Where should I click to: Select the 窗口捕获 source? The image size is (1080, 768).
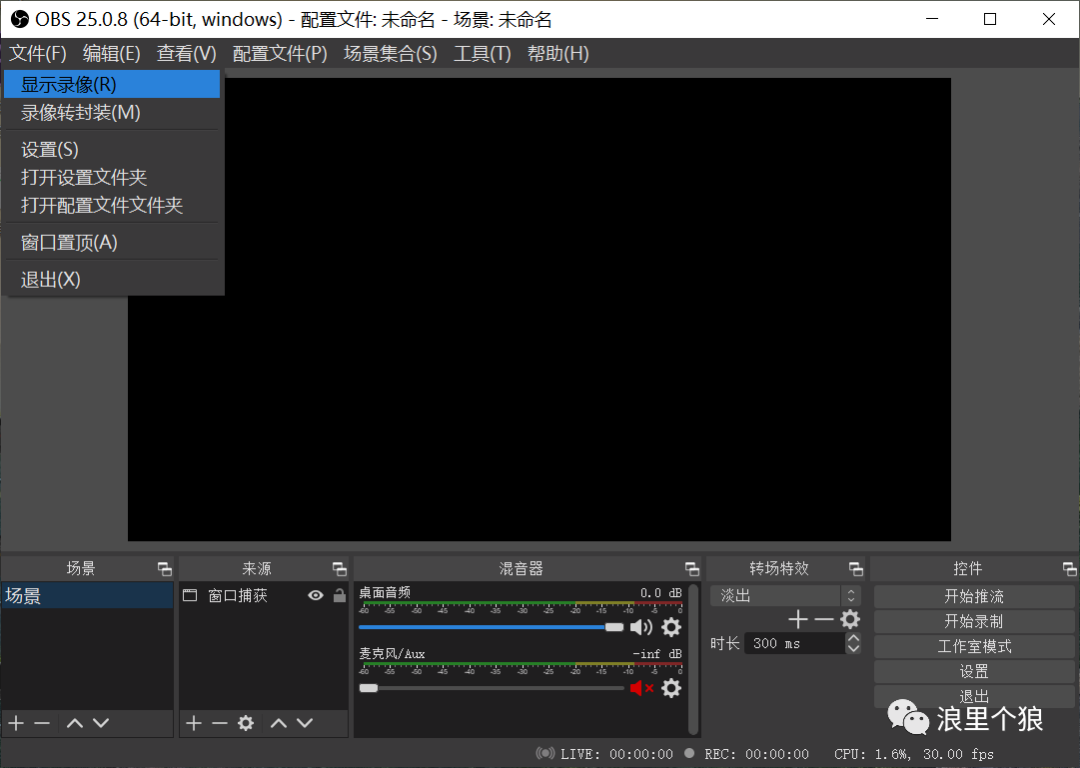pos(238,596)
